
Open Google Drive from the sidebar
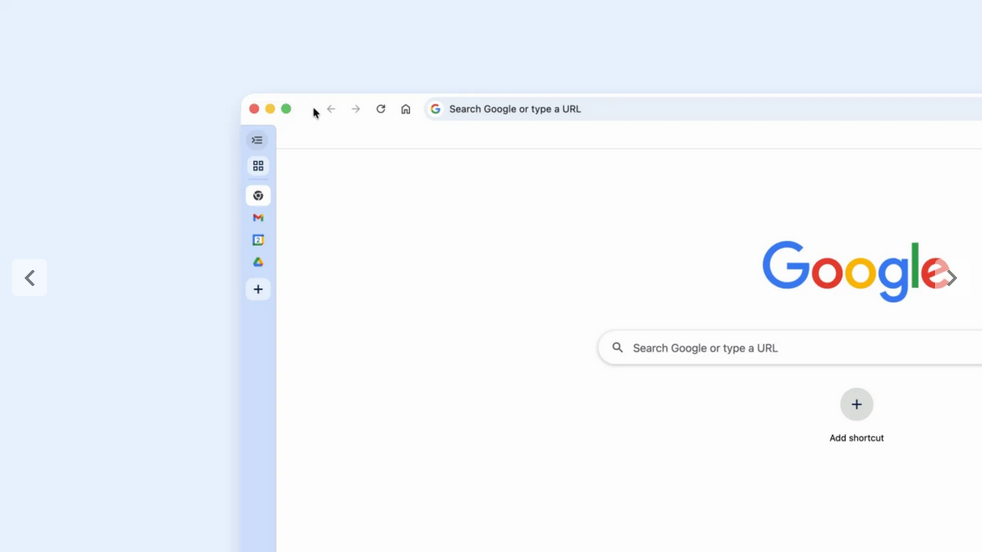pos(258,262)
